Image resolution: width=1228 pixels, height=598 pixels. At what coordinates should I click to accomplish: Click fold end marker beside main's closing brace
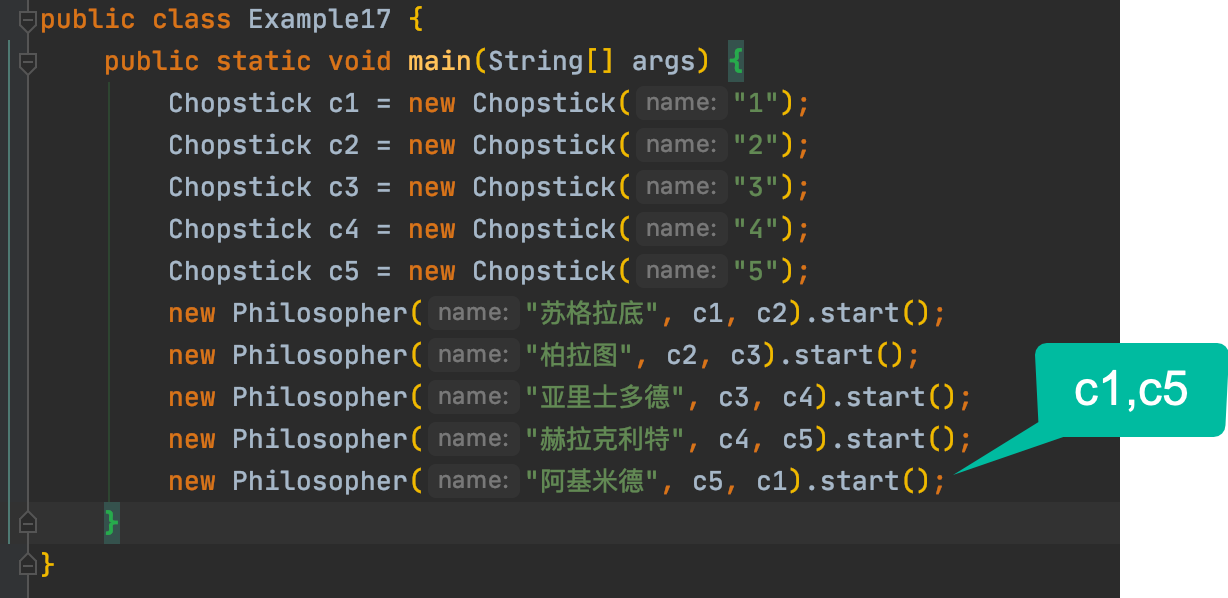click(x=28, y=523)
